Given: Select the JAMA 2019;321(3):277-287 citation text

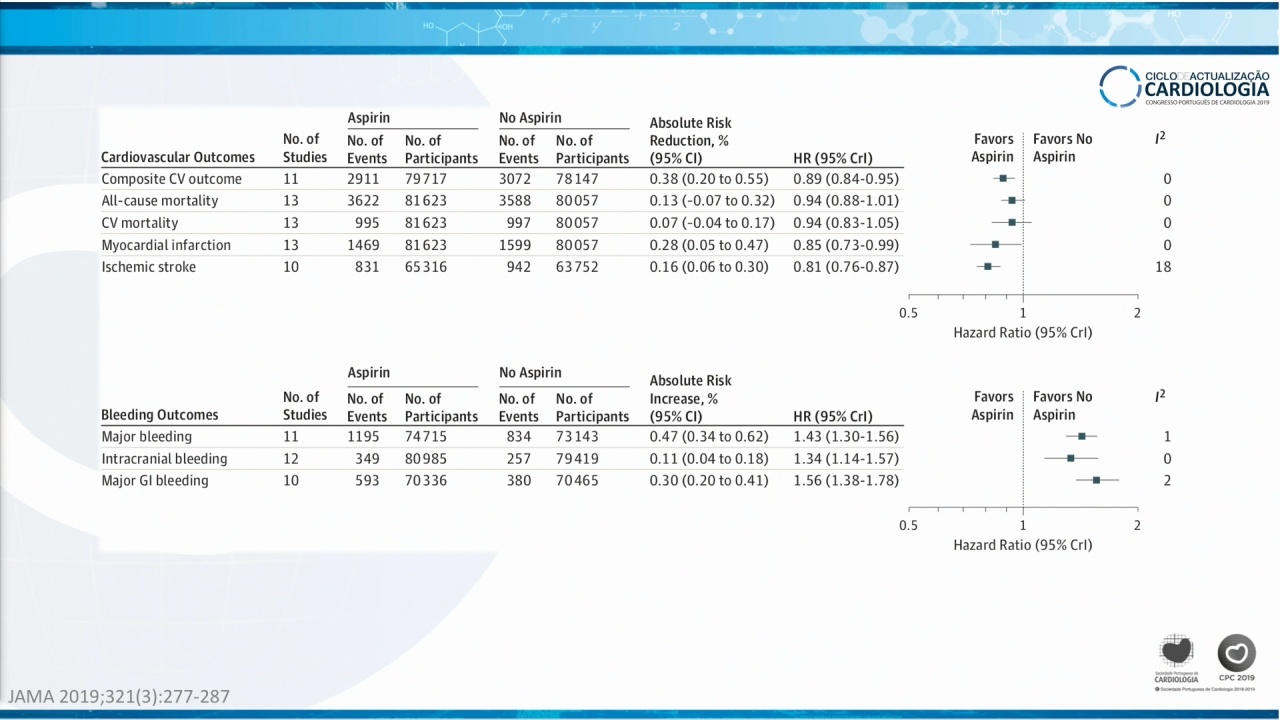Looking at the screenshot, I should coord(118,696).
